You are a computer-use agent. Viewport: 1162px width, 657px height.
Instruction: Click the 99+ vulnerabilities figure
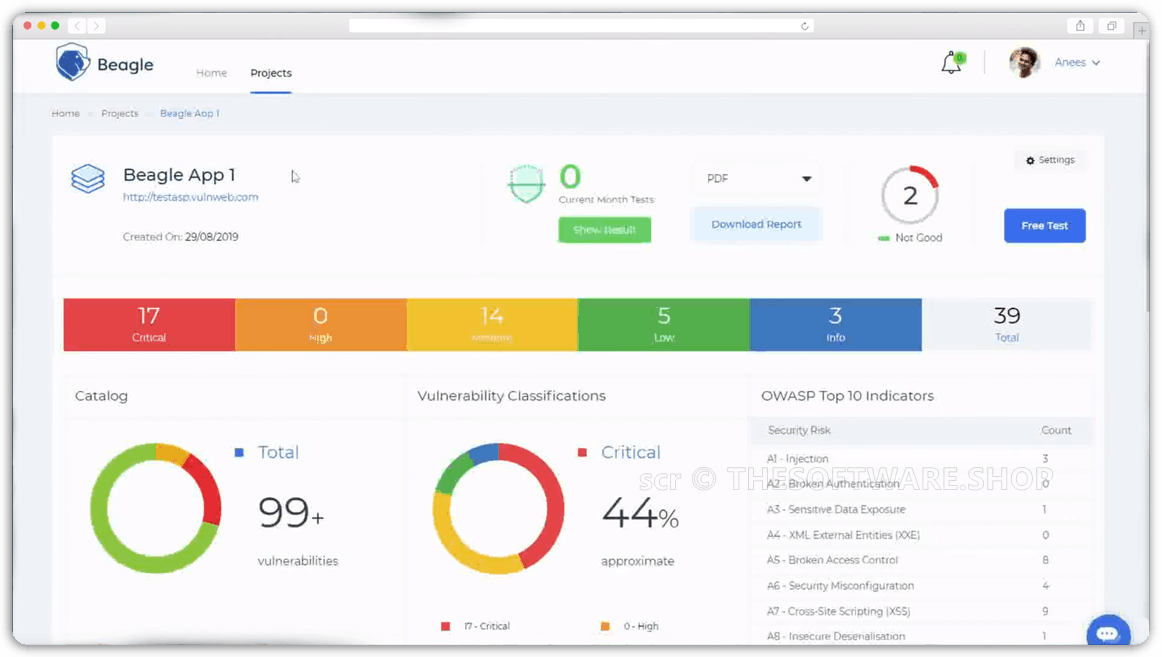click(x=291, y=513)
